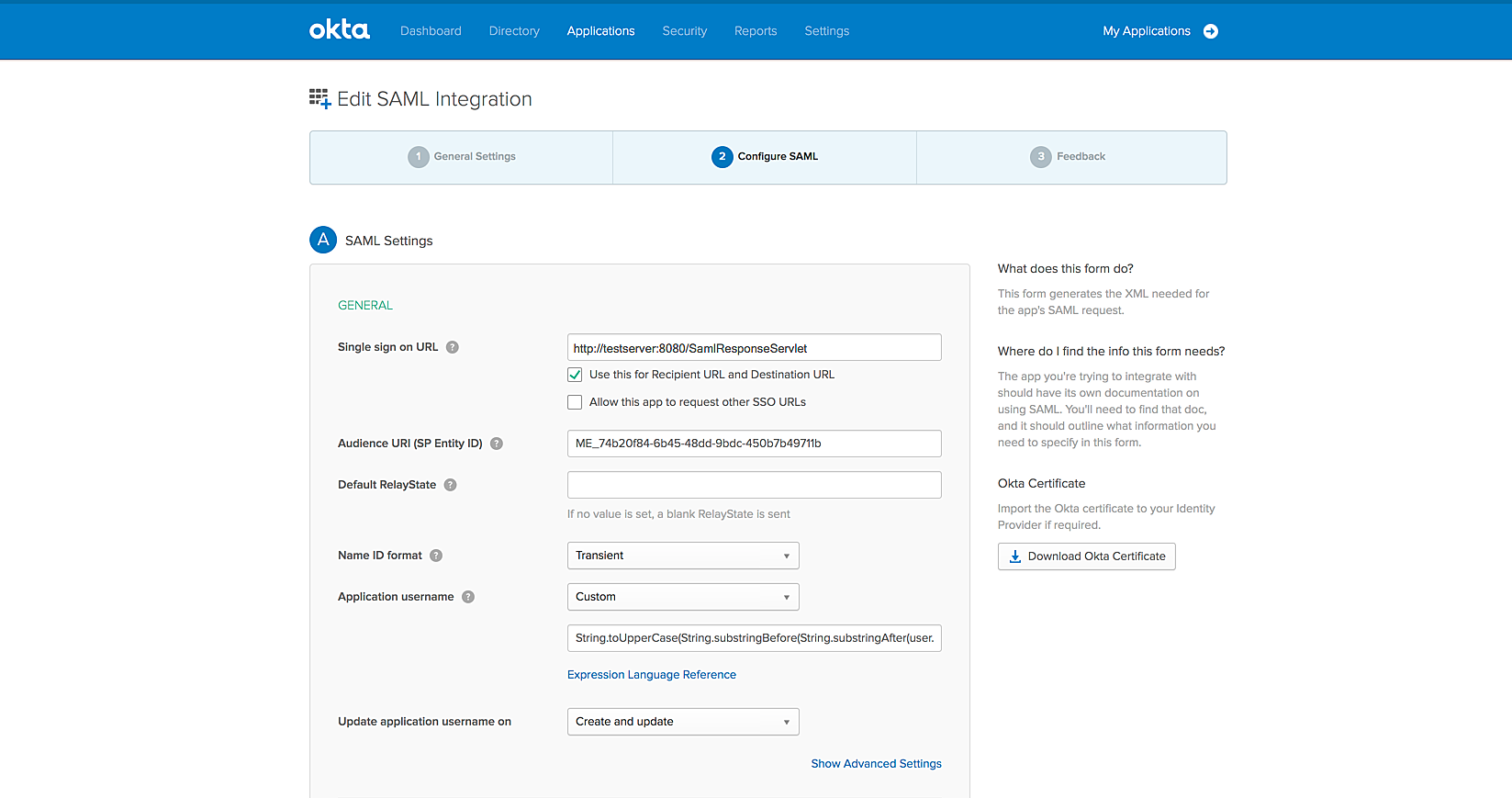Click the Okta logo in header
This screenshot has width=1512, height=798.
tap(339, 30)
